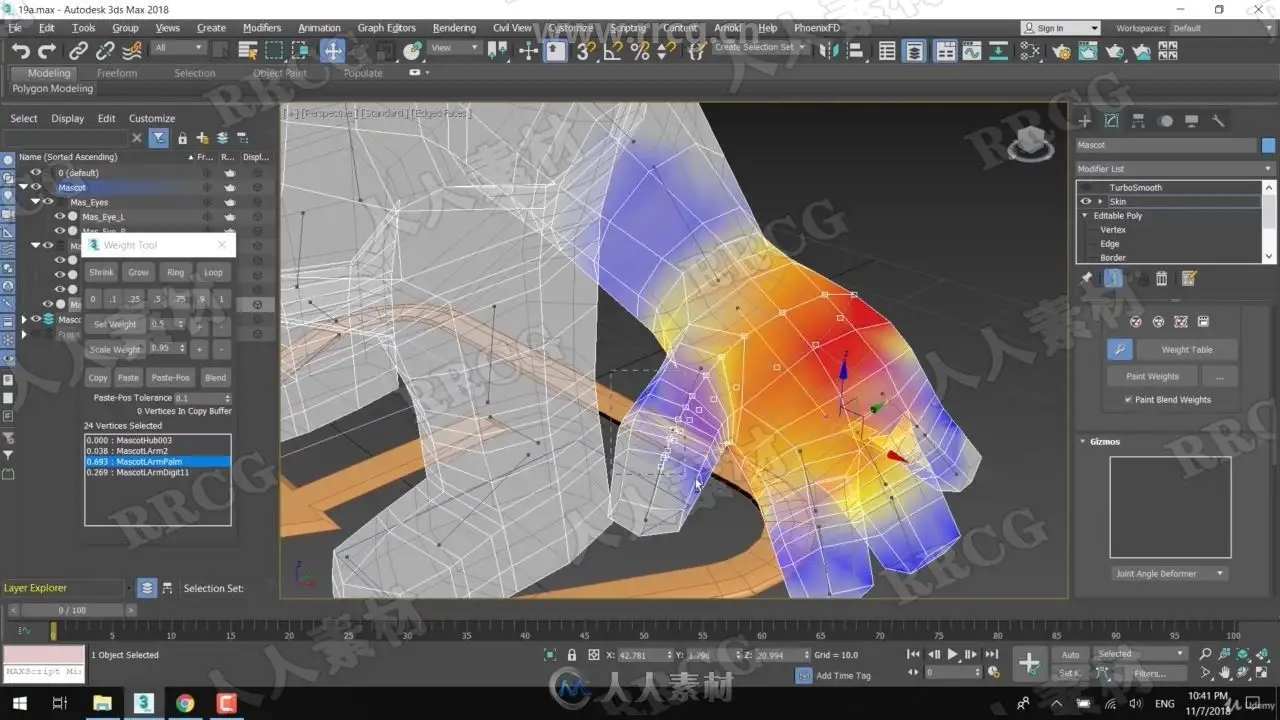Image resolution: width=1280 pixels, height=720 pixels.
Task: Open the Joint Angle Deformer dropdown
Action: (1169, 574)
